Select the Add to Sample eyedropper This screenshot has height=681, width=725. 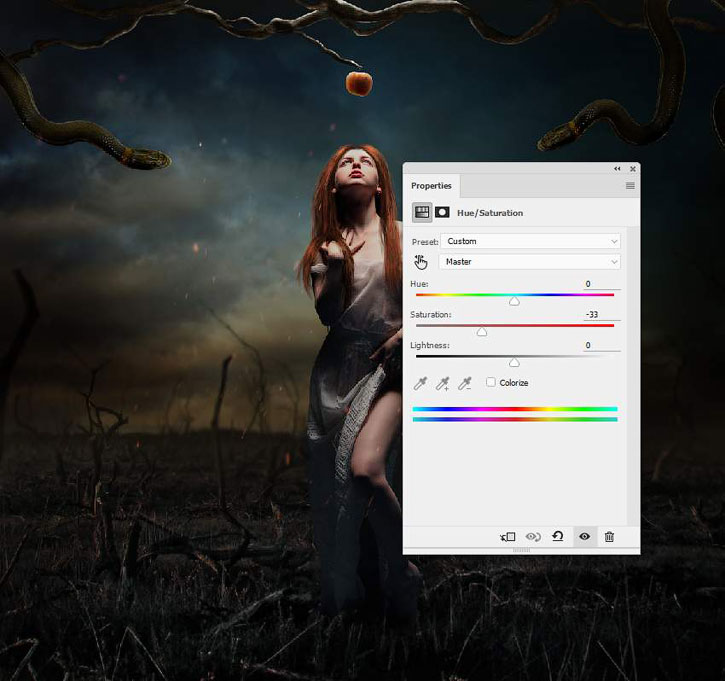pyautogui.click(x=442, y=383)
